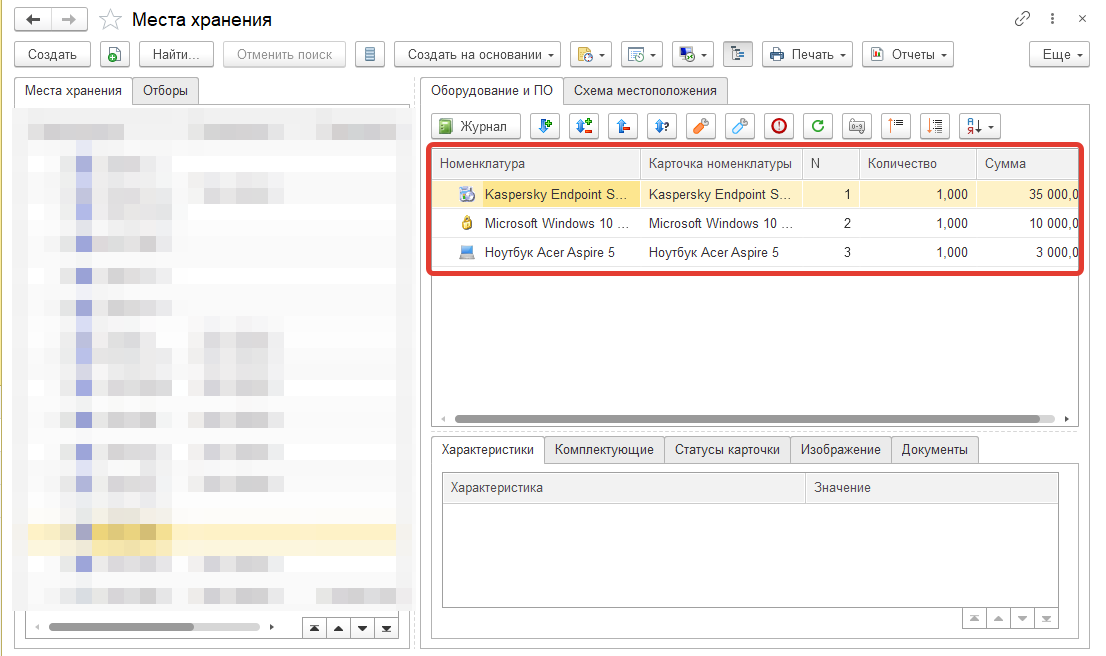Click the red exclamation warning icon
This screenshot has width=1106, height=656.
[x=778, y=126]
